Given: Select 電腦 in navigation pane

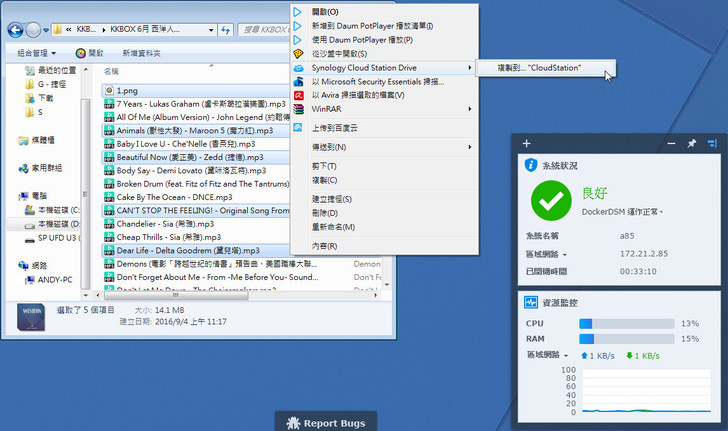Looking at the screenshot, I should pyautogui.click(x=32, y=196).
